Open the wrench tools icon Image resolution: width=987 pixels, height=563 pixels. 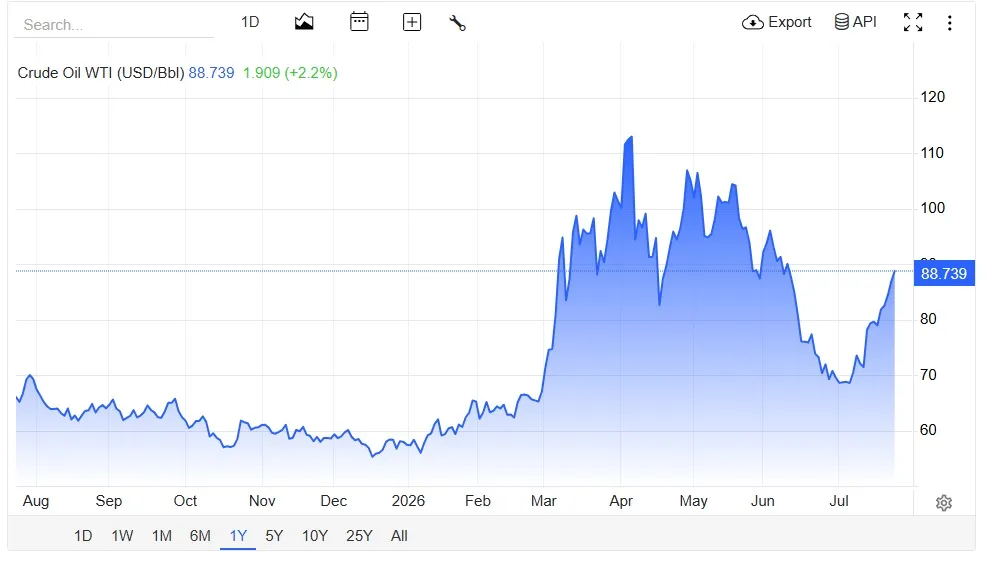(x=458, y=23)
